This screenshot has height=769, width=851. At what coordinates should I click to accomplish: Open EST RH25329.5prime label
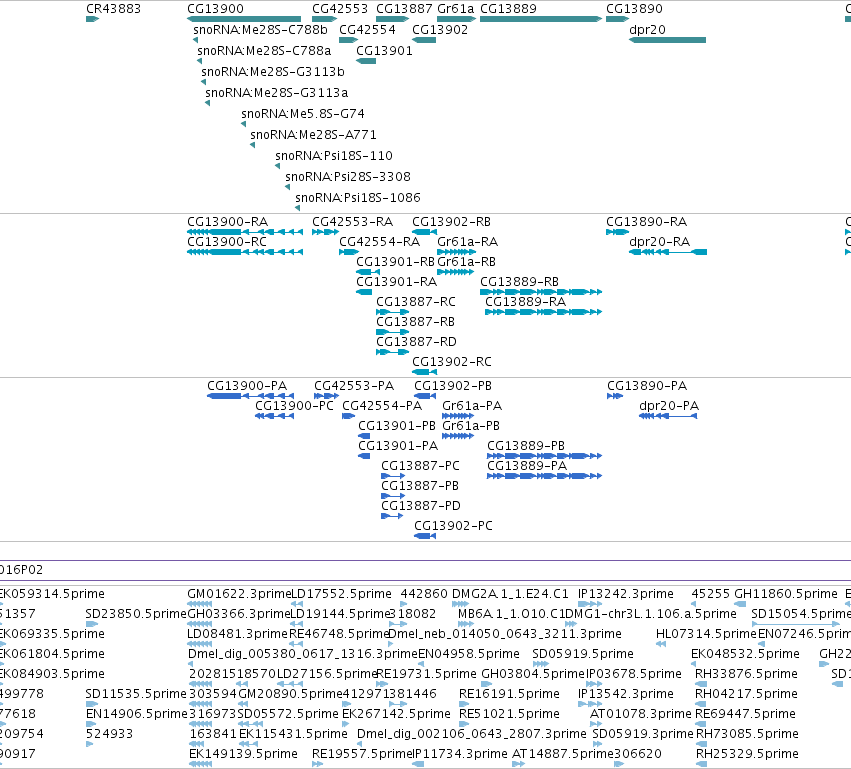747,754
